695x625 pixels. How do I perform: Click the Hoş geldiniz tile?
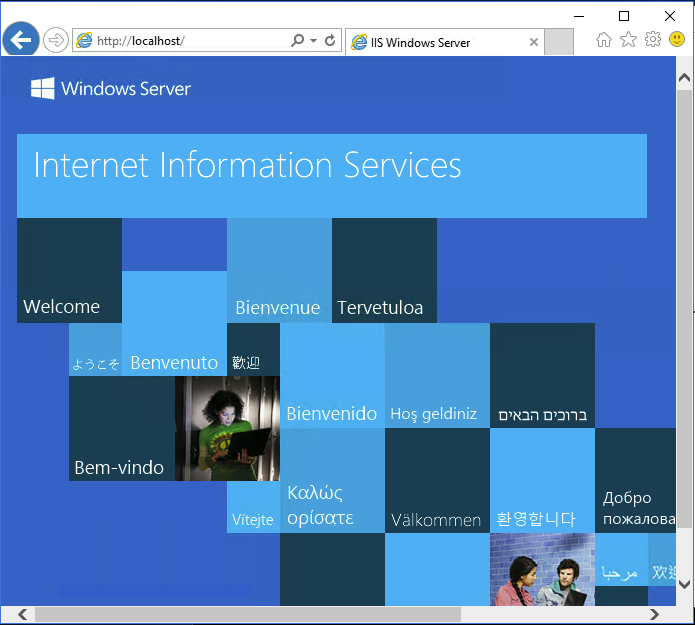[x=437, y=375]
